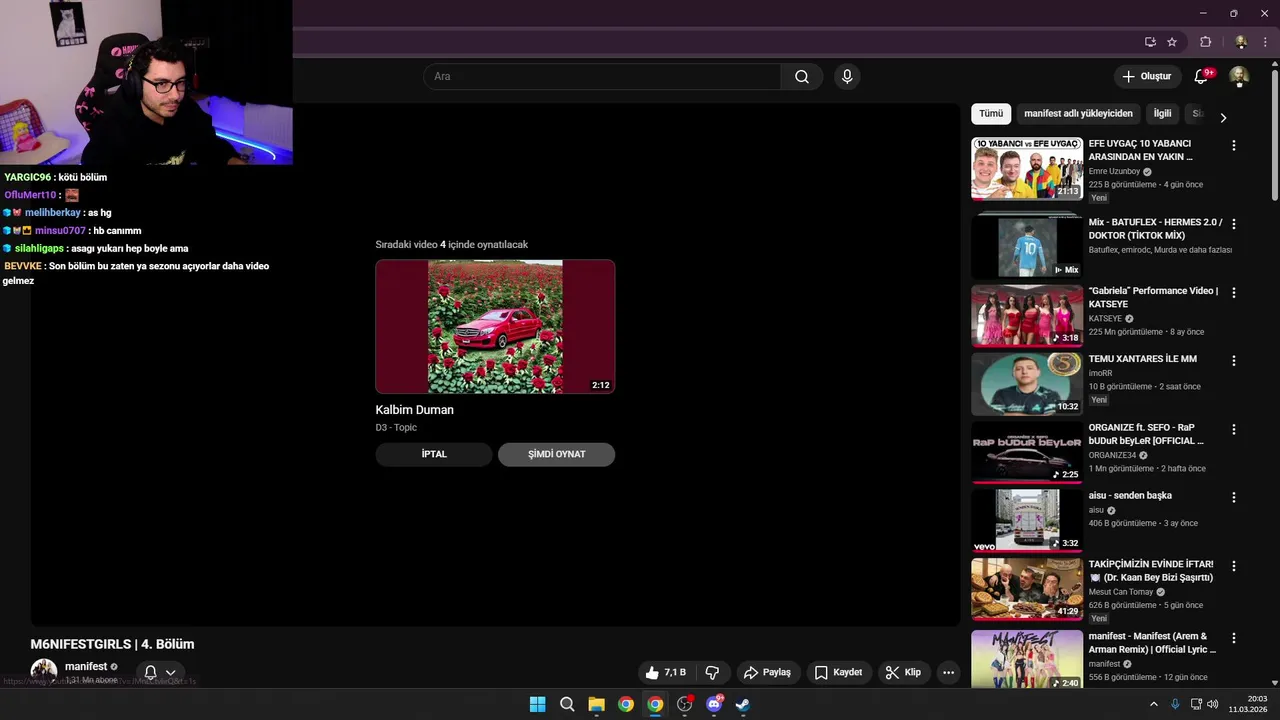
Task: Select the Tümü filter chip
Action: tap(991, 114)
